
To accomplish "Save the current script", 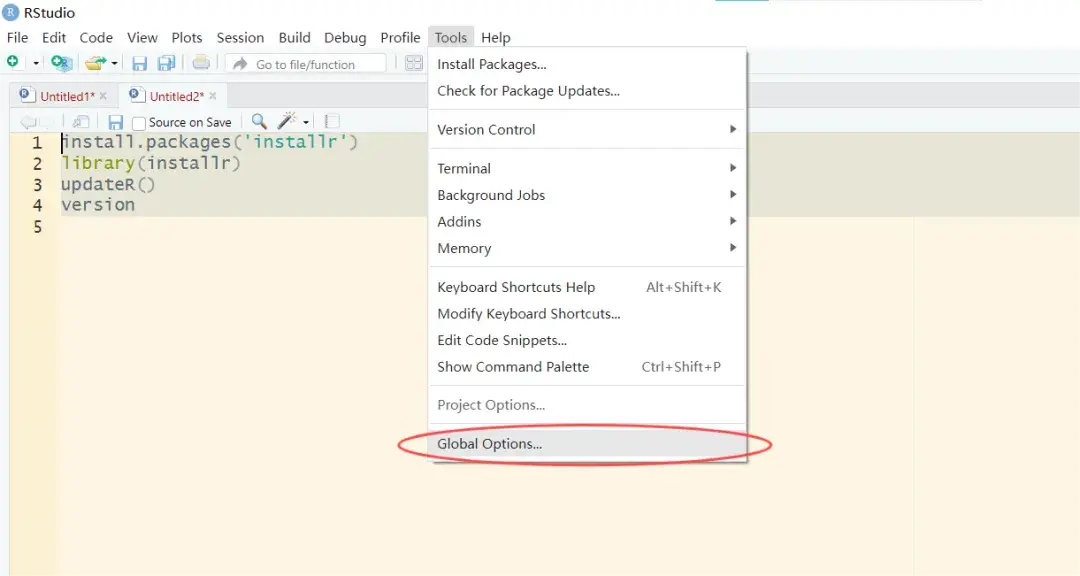I will tap(139, 62).
